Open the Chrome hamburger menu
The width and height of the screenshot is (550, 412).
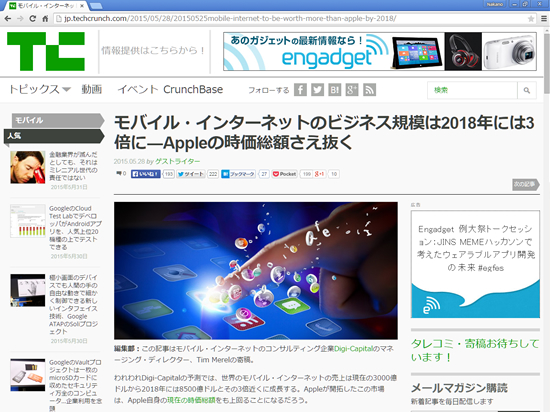click(x=544, y=19)
